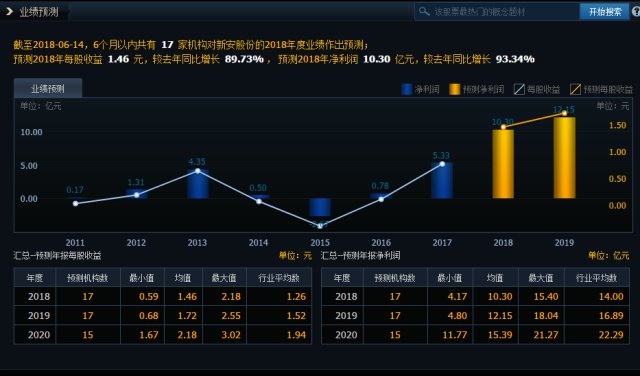The height and width of the screenshot is (376, 640).
Task: Click the 2013 net profit bar labeled 4.35
Action: [198, 184]
